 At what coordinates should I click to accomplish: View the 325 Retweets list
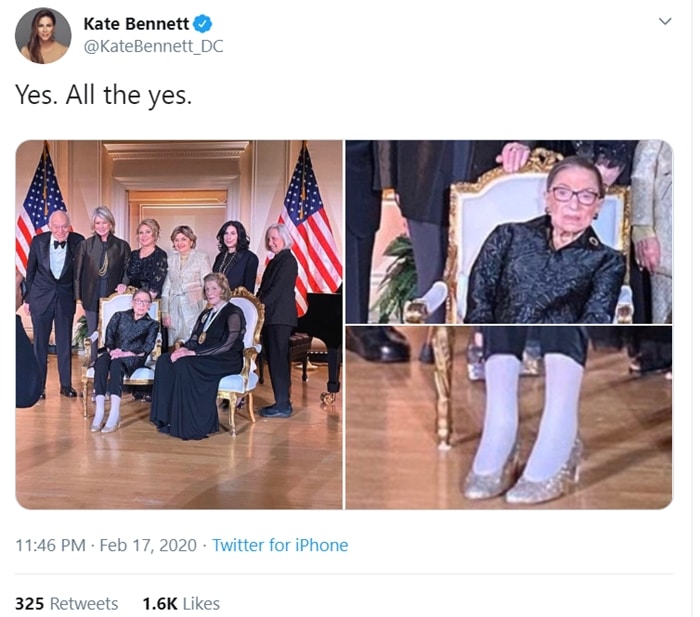67,604
